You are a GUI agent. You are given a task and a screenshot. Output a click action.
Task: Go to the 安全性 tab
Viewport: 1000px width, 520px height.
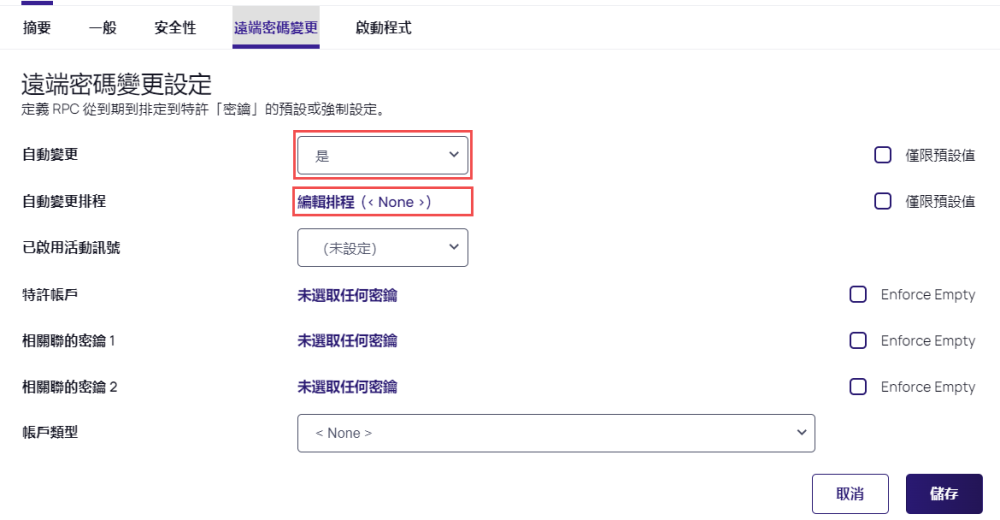[175, 27]
